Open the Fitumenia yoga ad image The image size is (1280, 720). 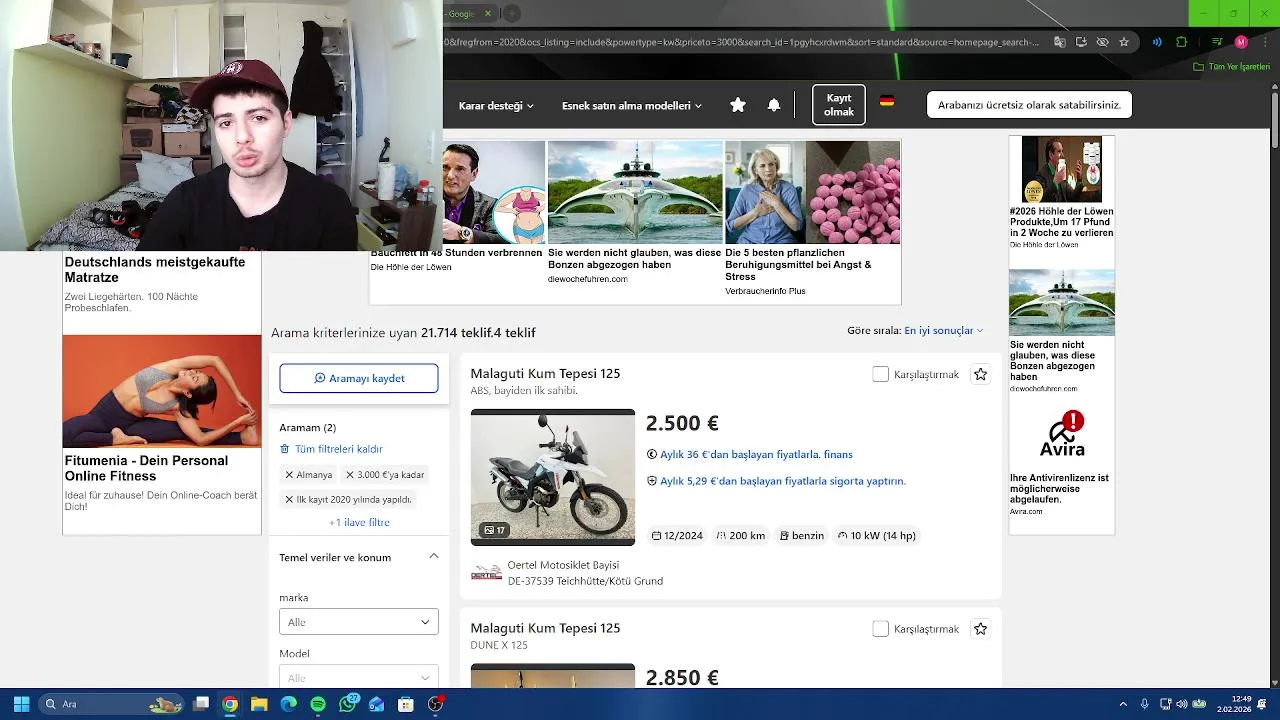click(162, 391)
